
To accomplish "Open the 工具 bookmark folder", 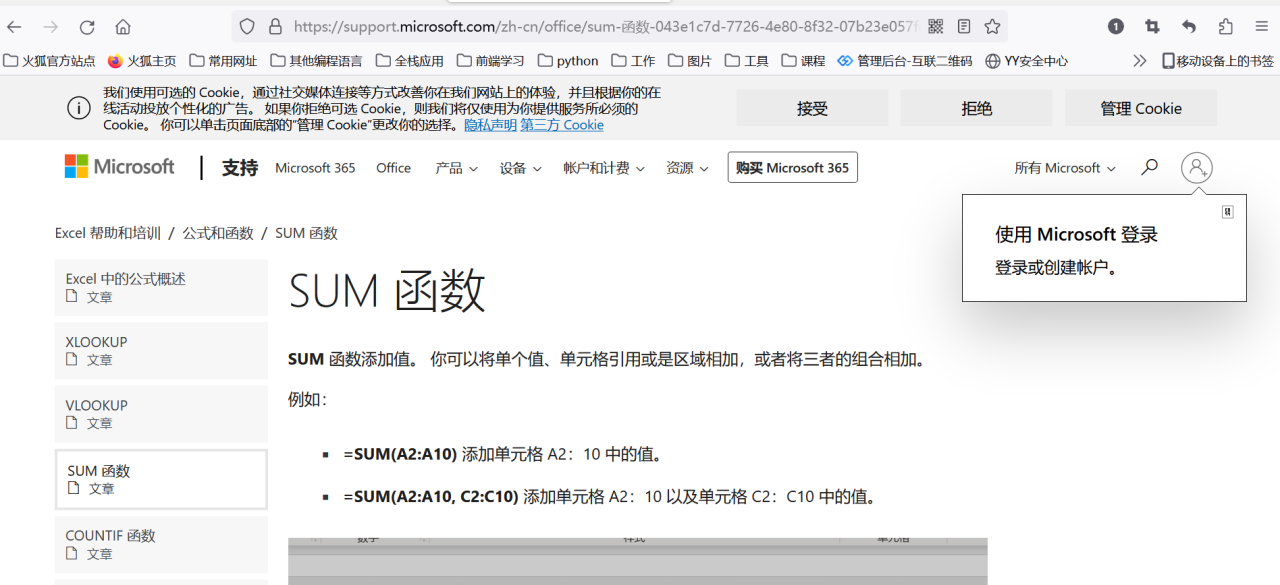I will 747,61.
